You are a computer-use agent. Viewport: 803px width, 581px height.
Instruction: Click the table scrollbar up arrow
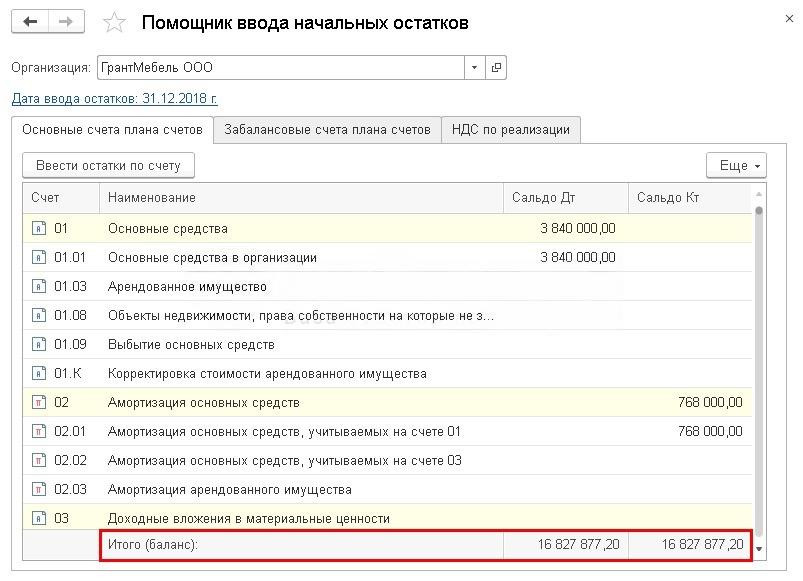click(x=759, y=195)
